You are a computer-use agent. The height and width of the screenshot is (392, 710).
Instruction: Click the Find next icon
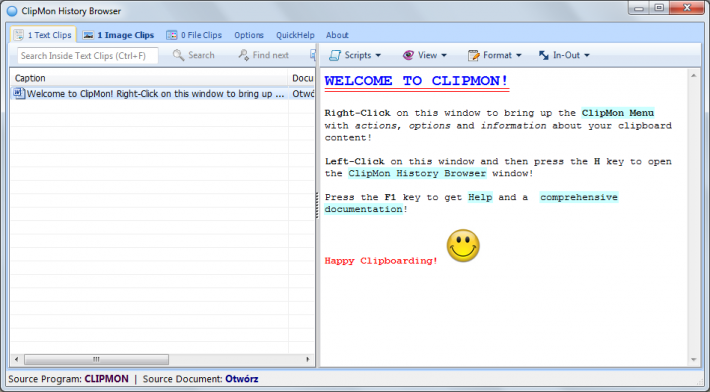(x=244, y=55)
